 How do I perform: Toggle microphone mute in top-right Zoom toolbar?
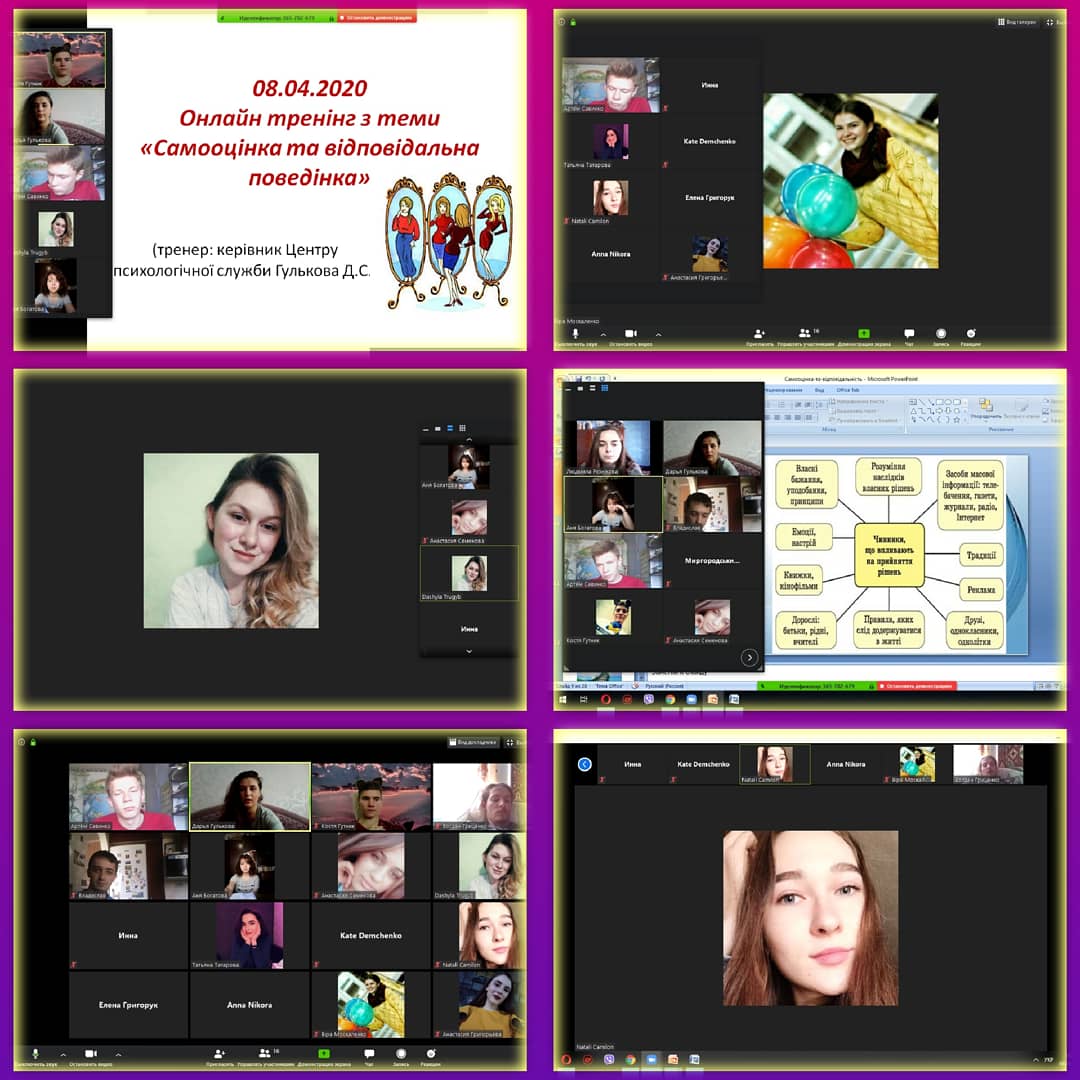575,334
